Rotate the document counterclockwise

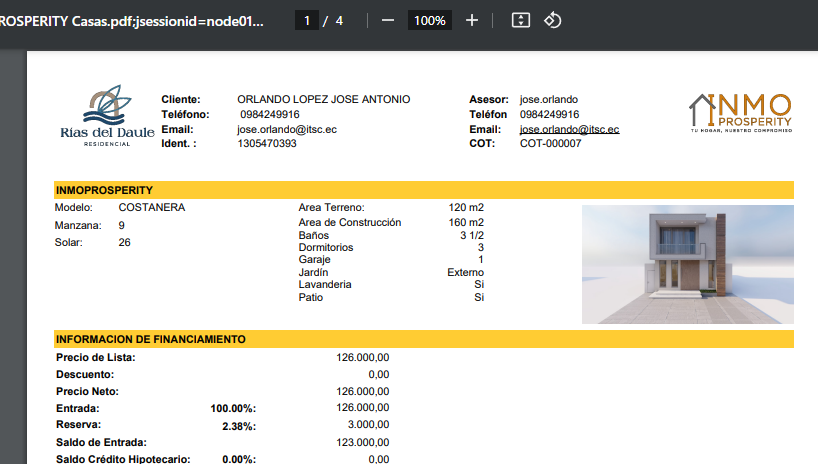tap(552, 20)
